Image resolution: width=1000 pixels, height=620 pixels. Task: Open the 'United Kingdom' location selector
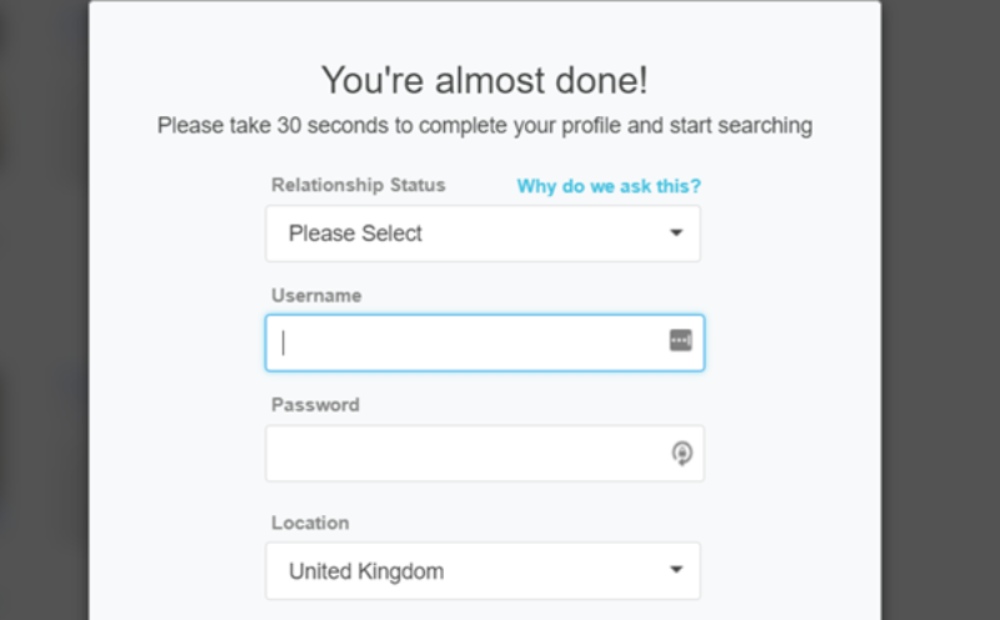(x=482, y=571)
